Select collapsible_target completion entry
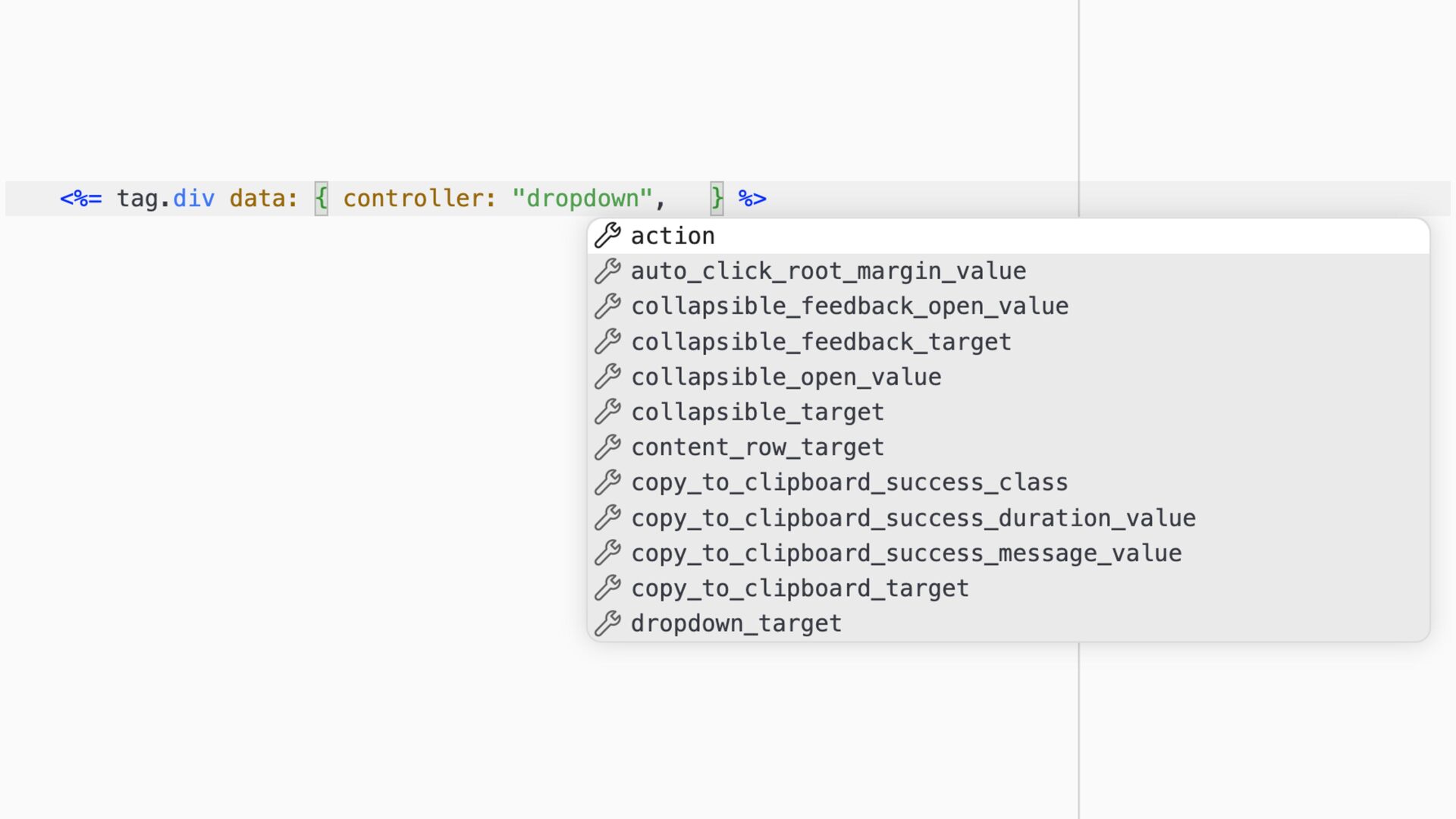This screenshot has width=1456, height=819. tap(1009, 412)
